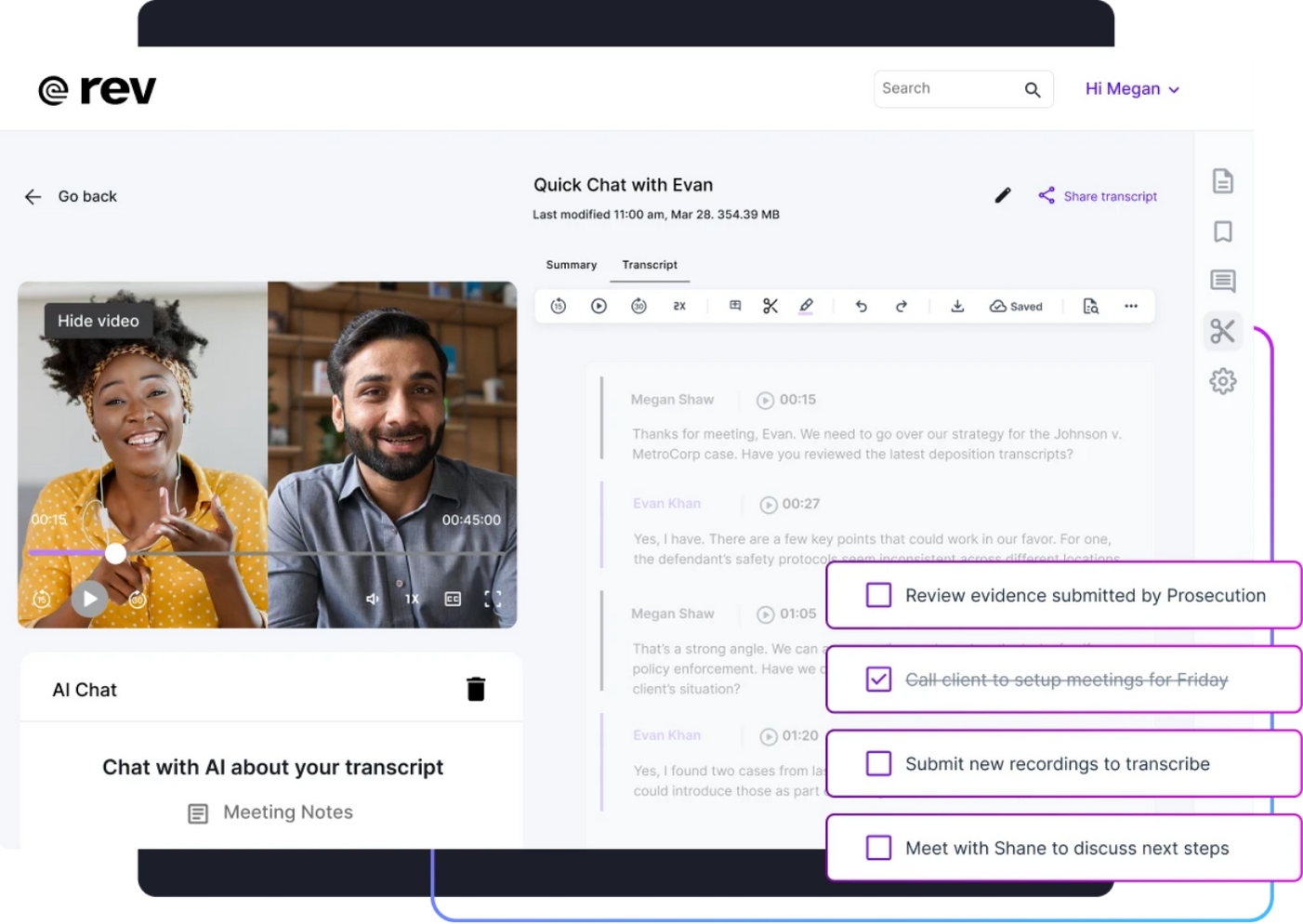Screen dimensions: 1303x924
Task: Set 2x playback speed in toolbar
Action: pos(679,306)
